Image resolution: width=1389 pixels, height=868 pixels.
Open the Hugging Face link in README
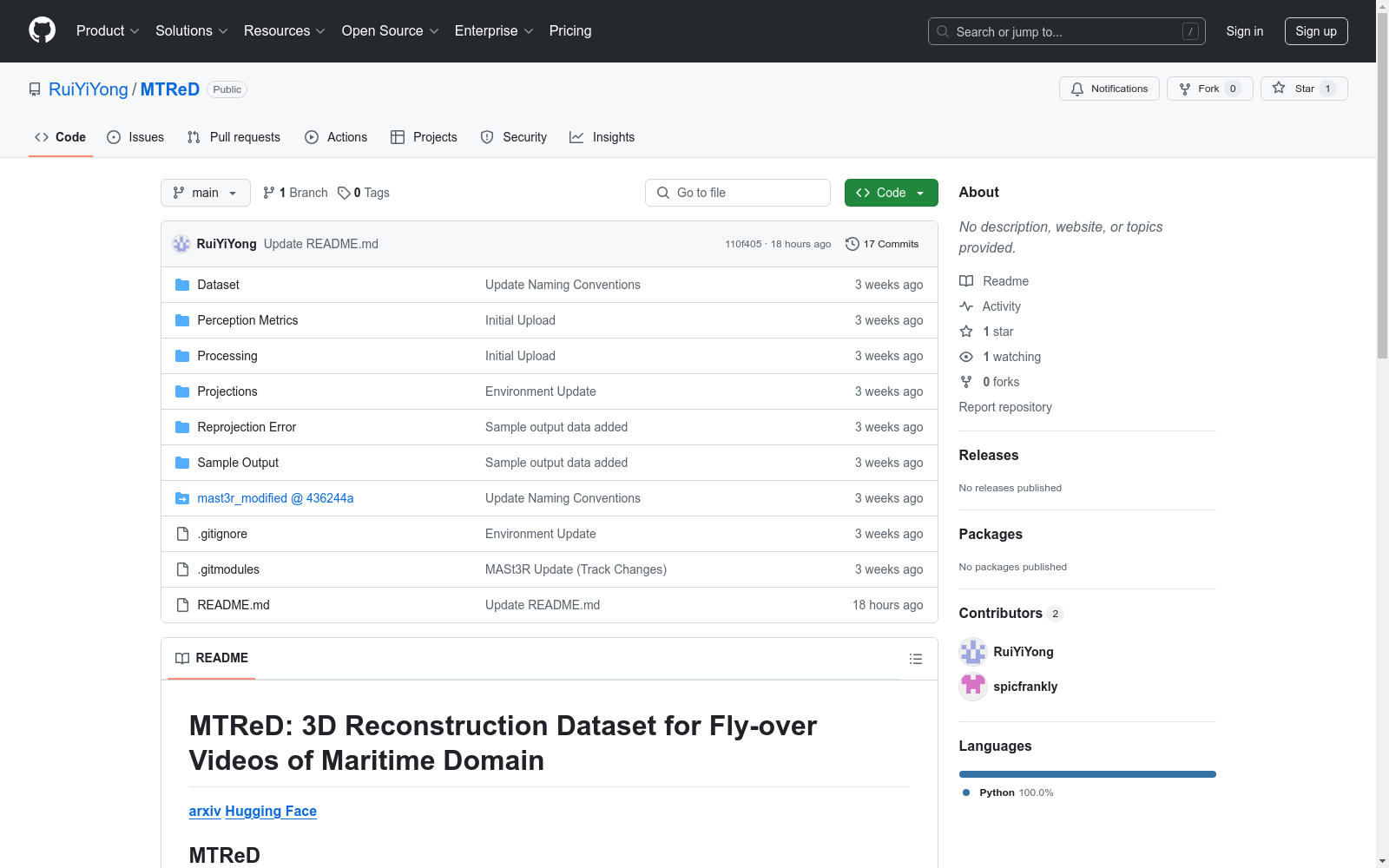[271, 811]
